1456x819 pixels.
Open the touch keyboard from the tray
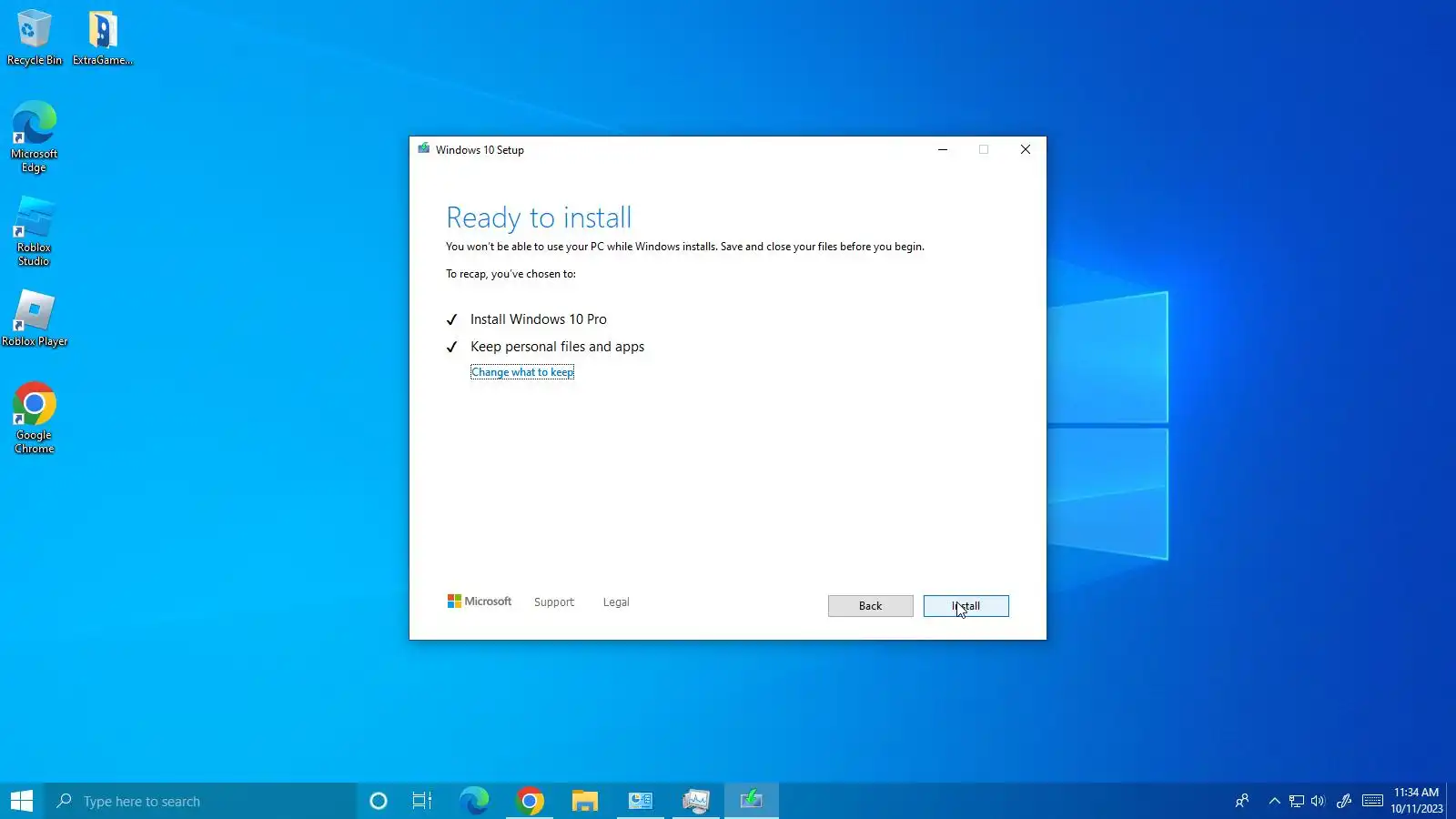1373,801
